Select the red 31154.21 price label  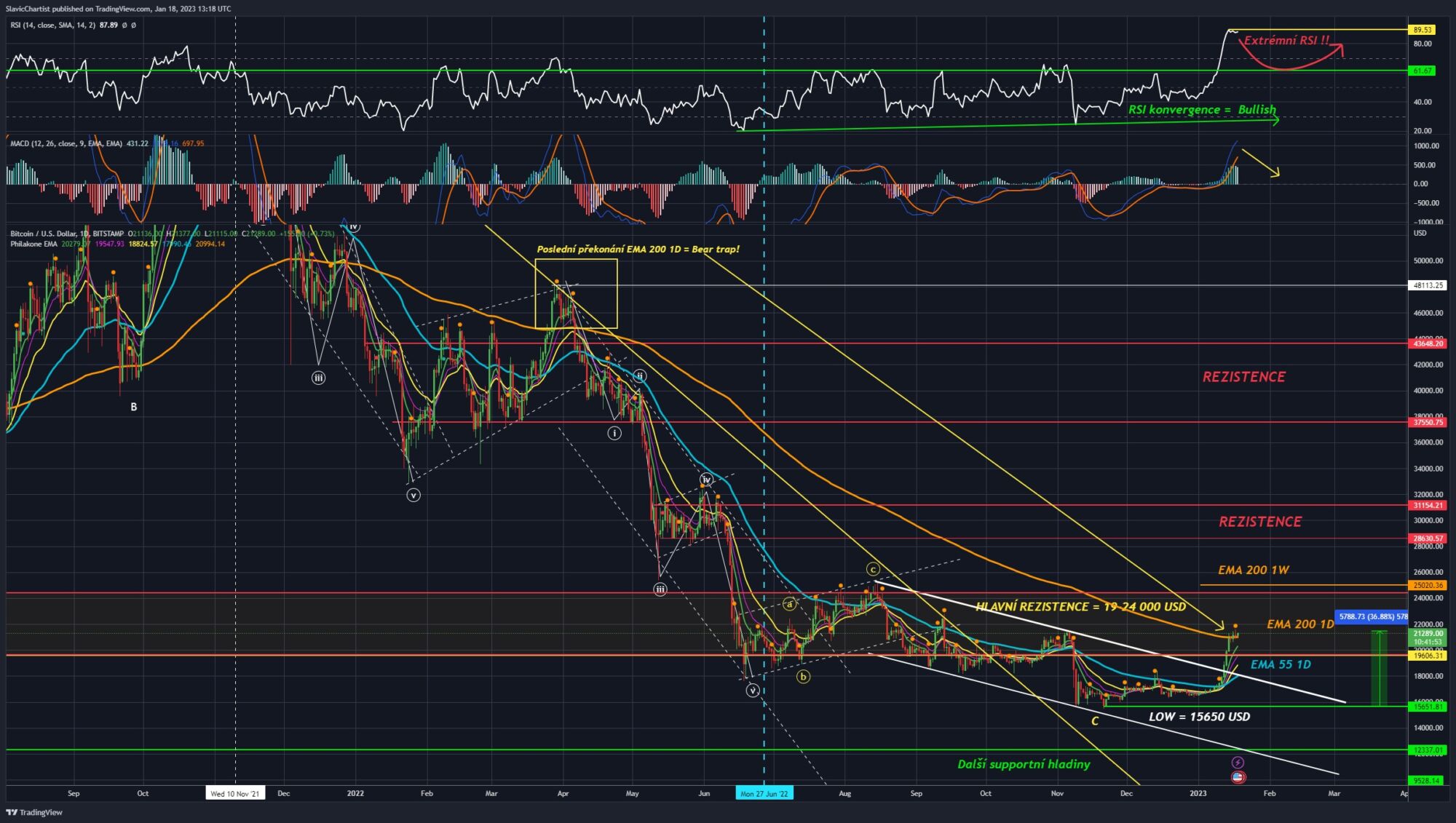coord(1428,505)
